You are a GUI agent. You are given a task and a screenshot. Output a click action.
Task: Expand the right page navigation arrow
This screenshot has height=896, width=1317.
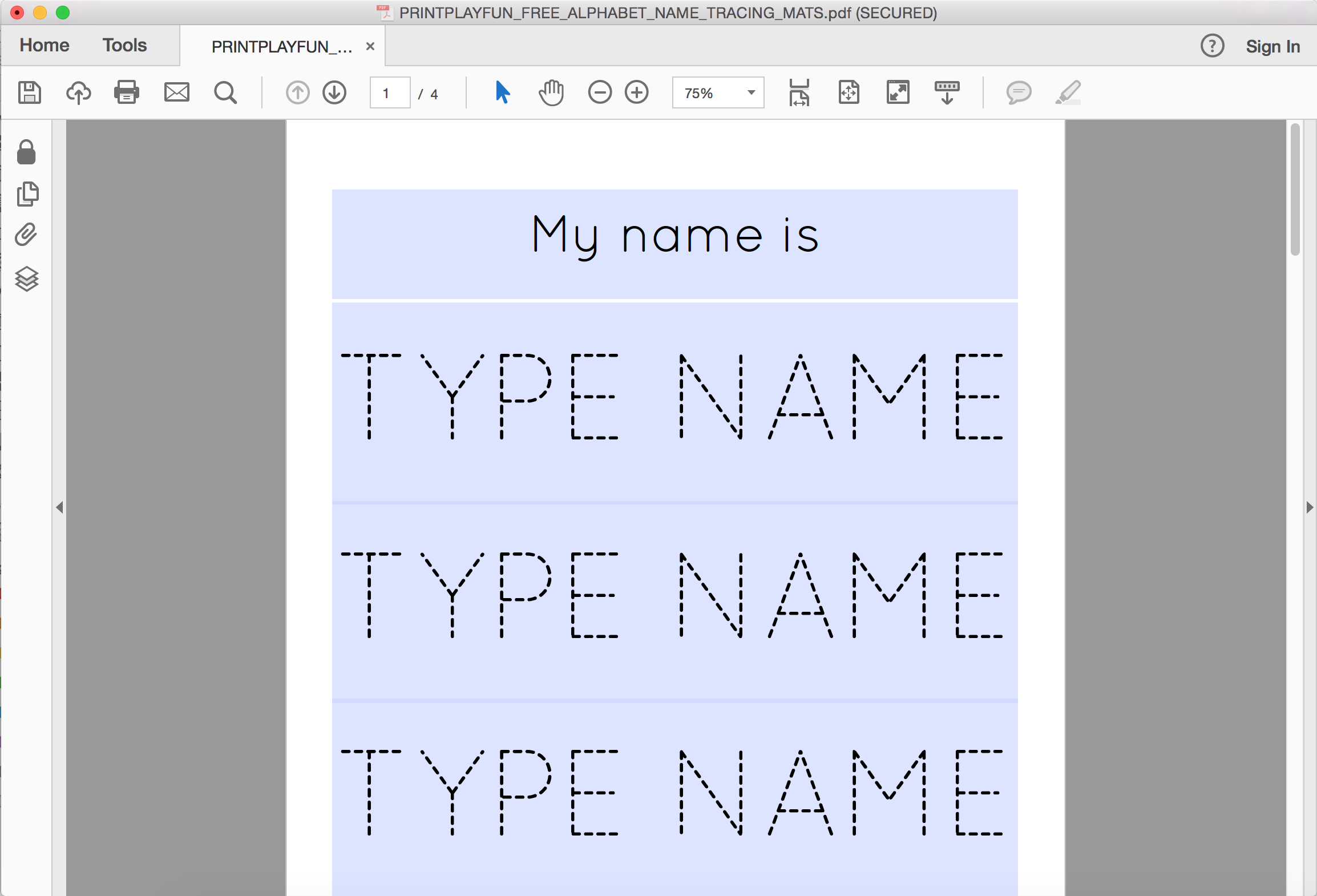pyautogui.click(x=1309, y=506)
